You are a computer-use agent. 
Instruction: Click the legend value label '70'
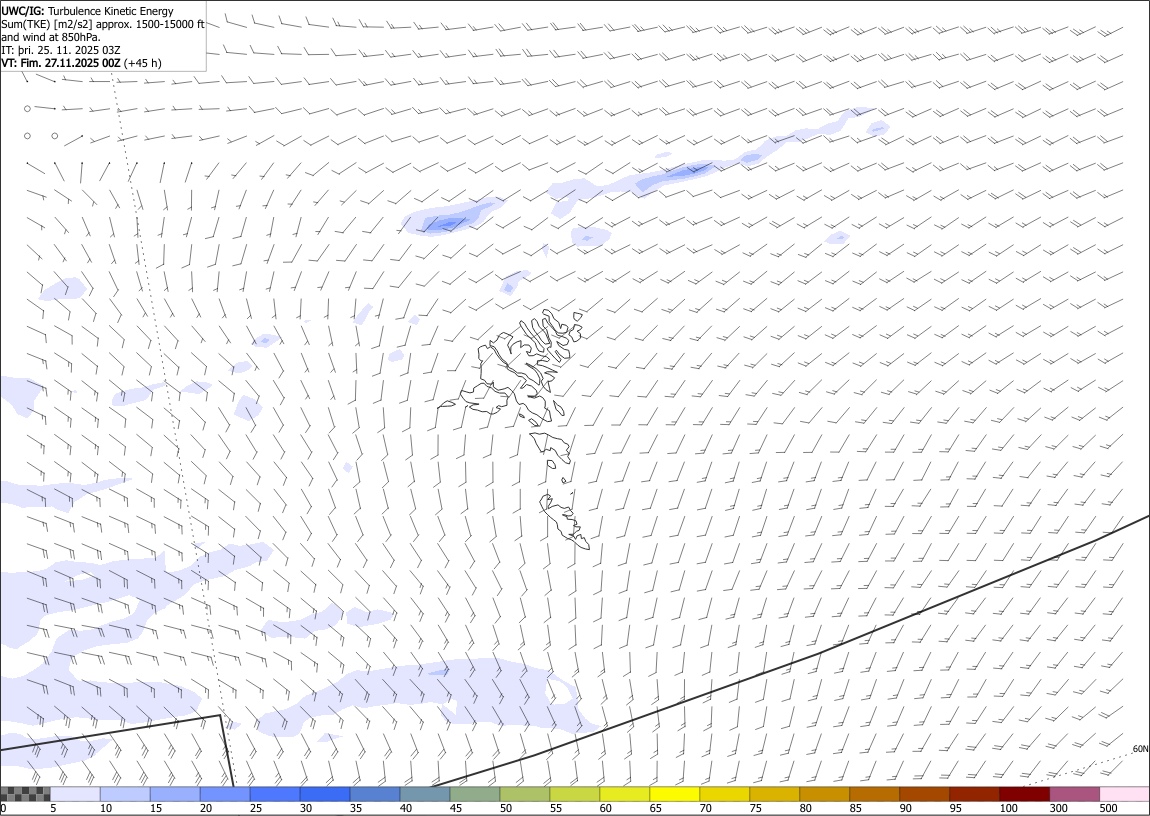[x=706, y=809]
